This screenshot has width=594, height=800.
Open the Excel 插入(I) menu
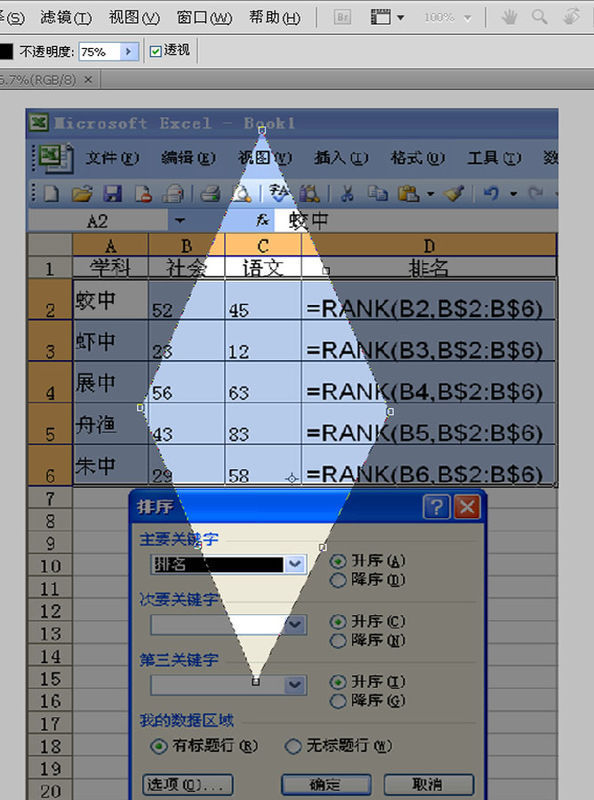(x=341, y=158)
